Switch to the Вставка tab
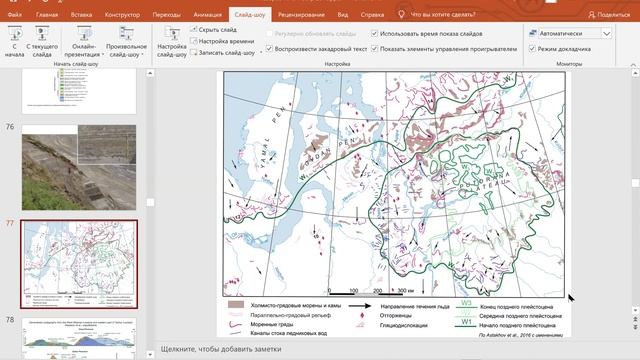Screen dimensions: 640x360 click(81, 15)
